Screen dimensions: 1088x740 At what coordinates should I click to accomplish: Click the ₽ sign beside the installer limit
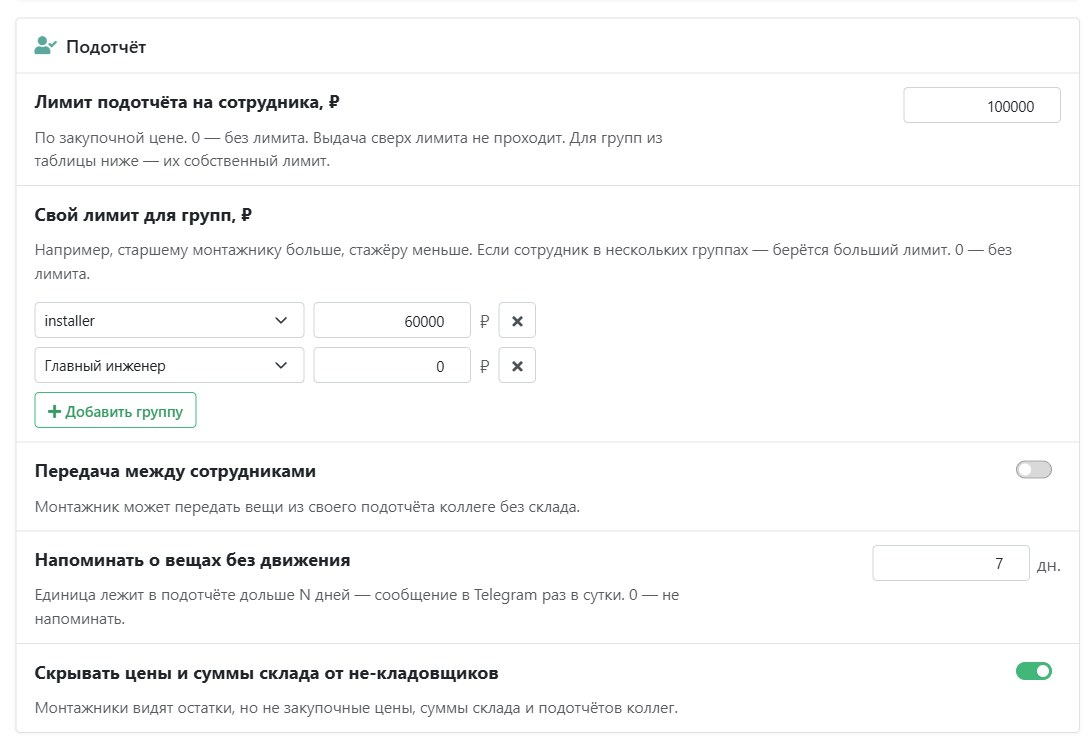[484, 321]
